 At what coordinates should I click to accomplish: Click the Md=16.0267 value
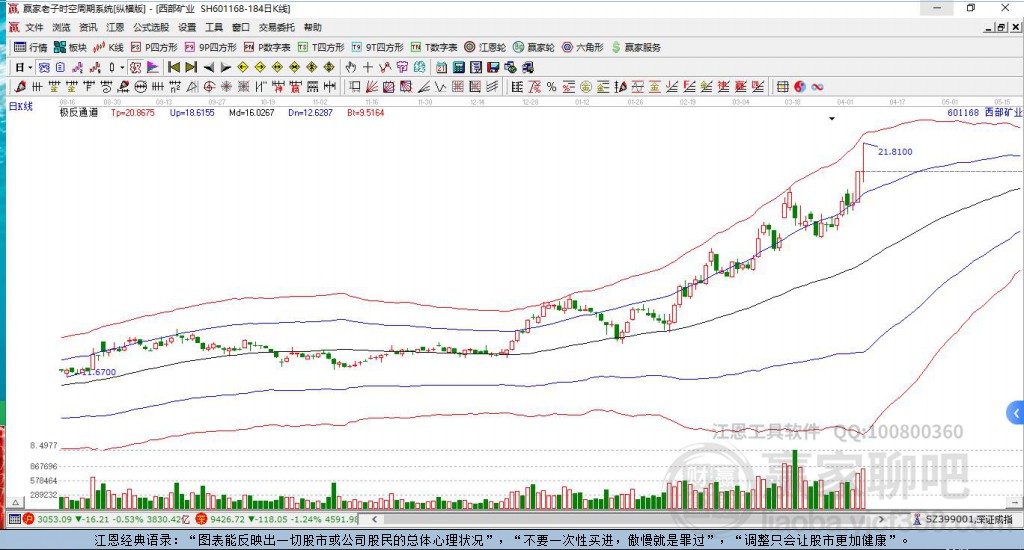tap(251, 112)
